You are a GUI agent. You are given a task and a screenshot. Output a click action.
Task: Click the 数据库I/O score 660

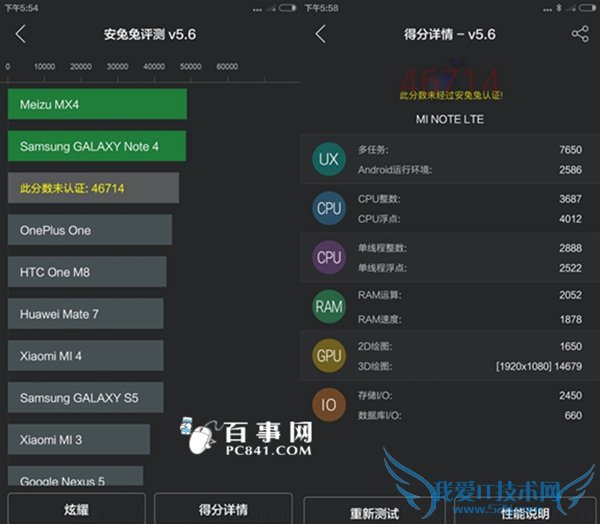573,415
